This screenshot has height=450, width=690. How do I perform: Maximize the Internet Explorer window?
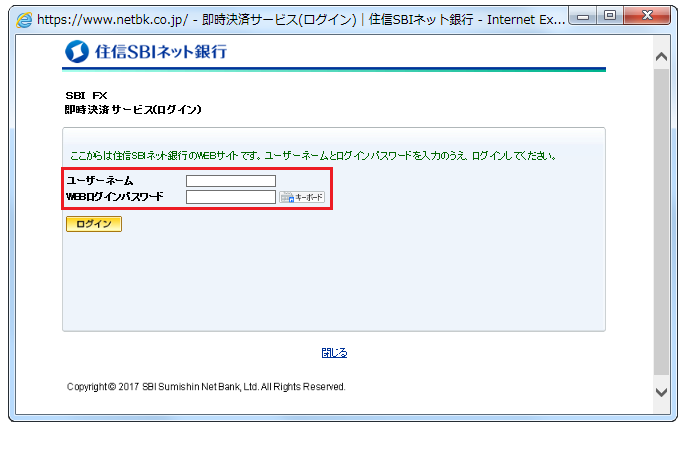pyautogui.click(x=610, y=16)
